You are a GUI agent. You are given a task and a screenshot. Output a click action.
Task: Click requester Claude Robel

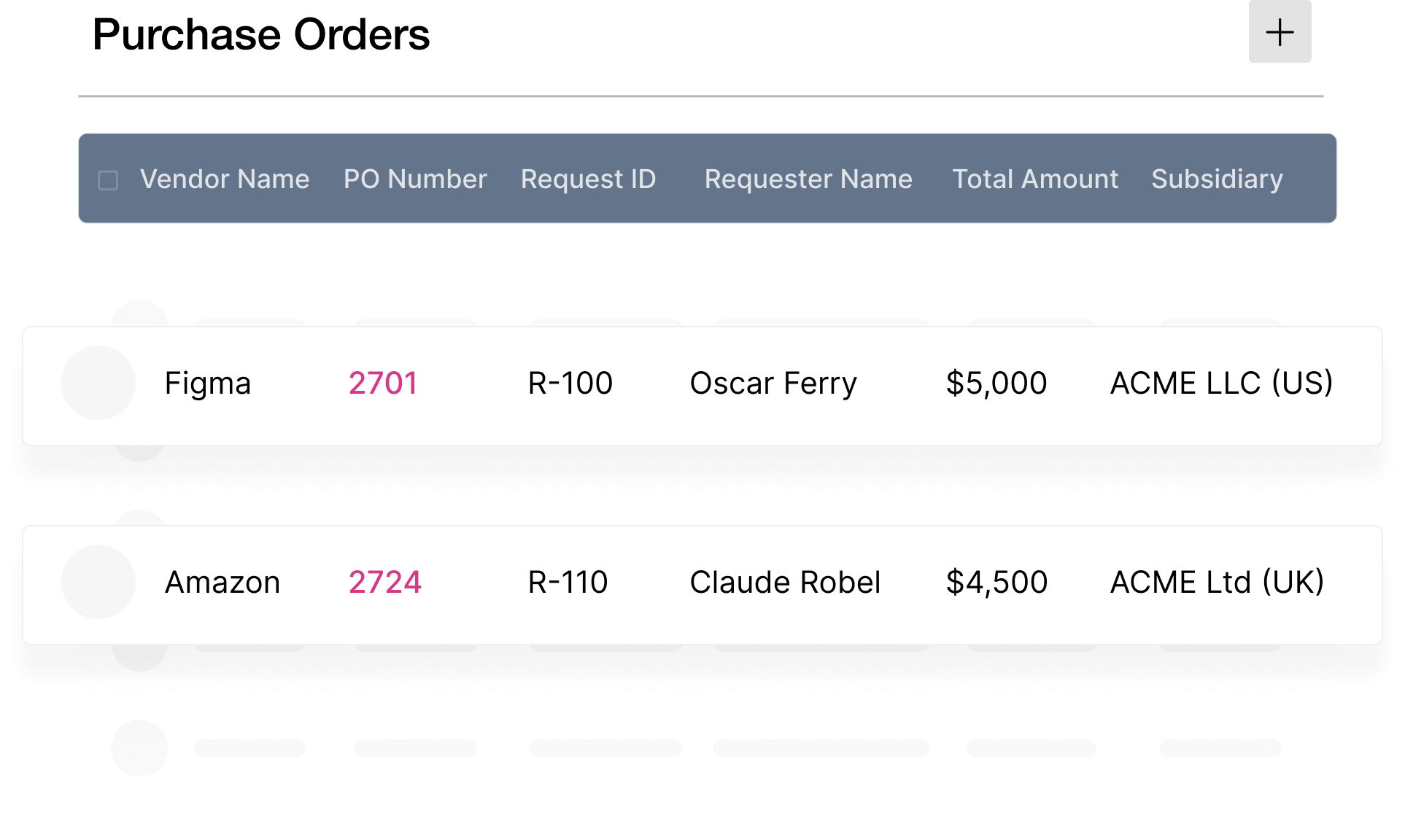click(785, 583)
